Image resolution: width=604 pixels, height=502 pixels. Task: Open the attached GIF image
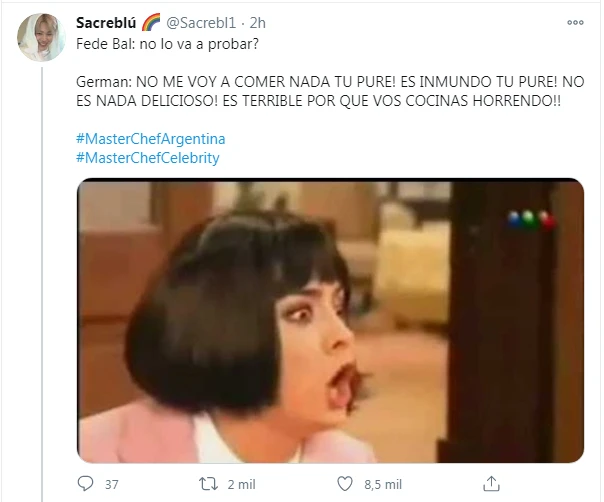[x=331, y=321]
